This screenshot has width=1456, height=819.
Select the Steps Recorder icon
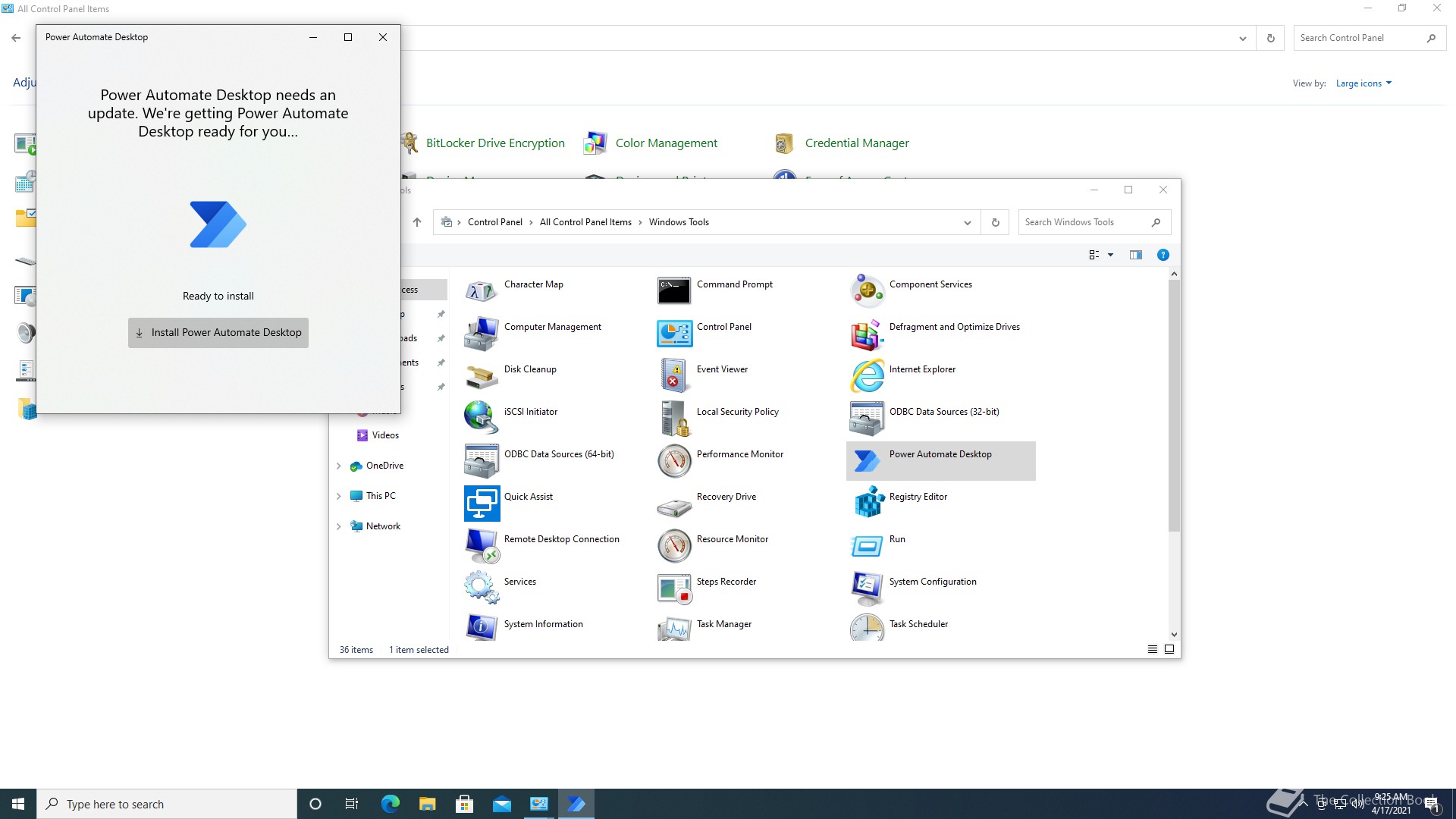coord(674,588)
